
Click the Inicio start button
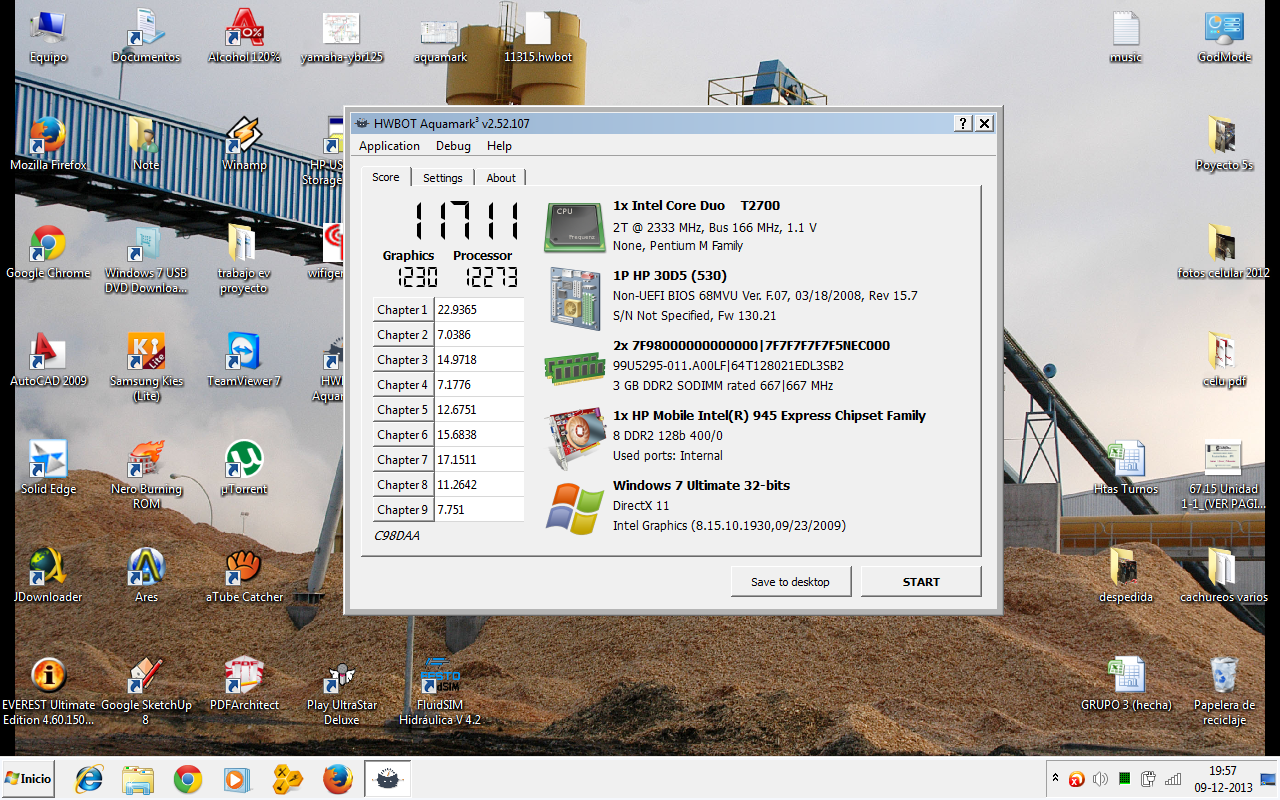click(28, 778)
